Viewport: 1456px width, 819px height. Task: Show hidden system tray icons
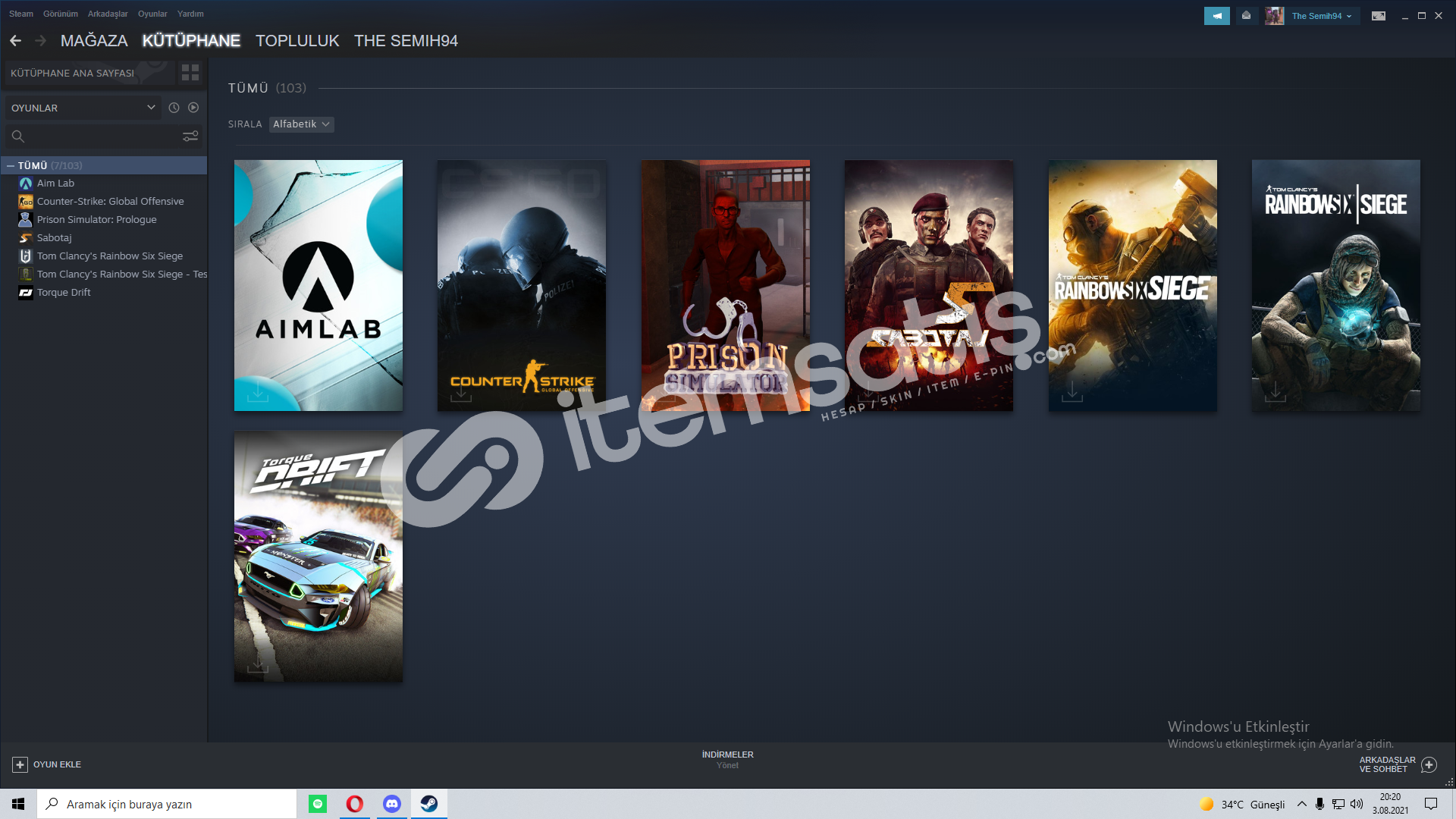click(1301, 804)
